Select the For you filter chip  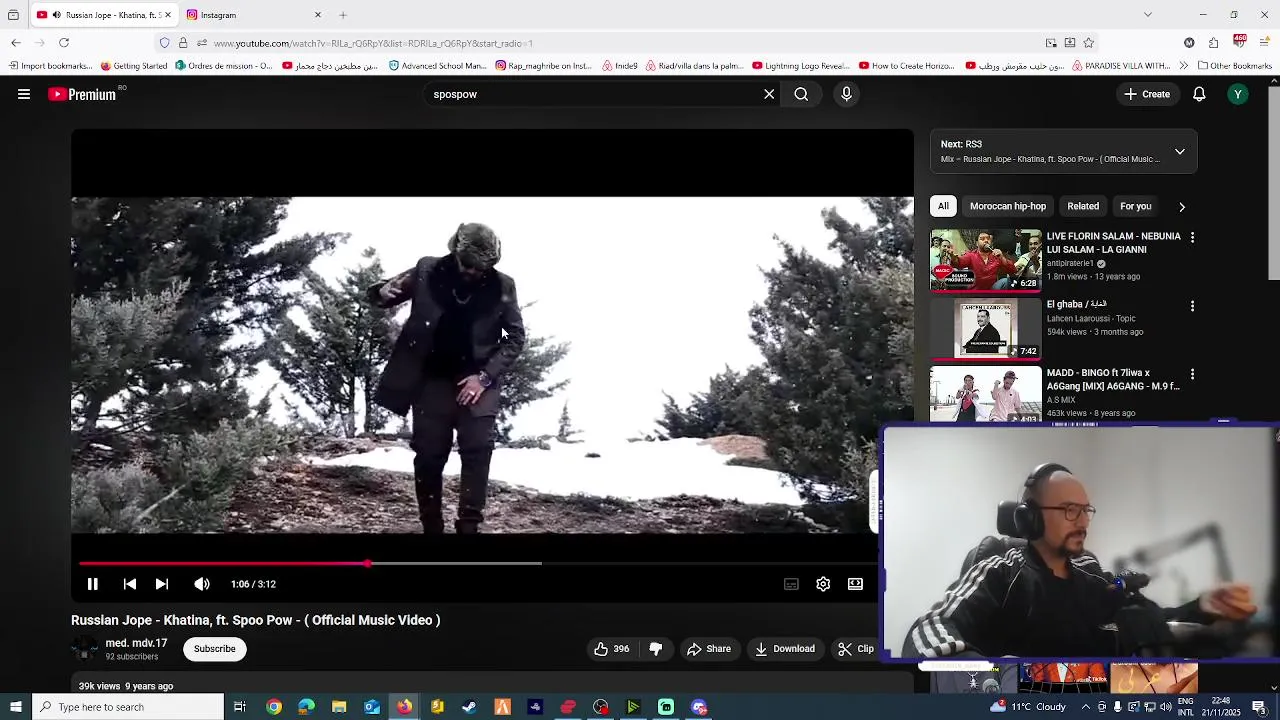[x=1135, y=206]
